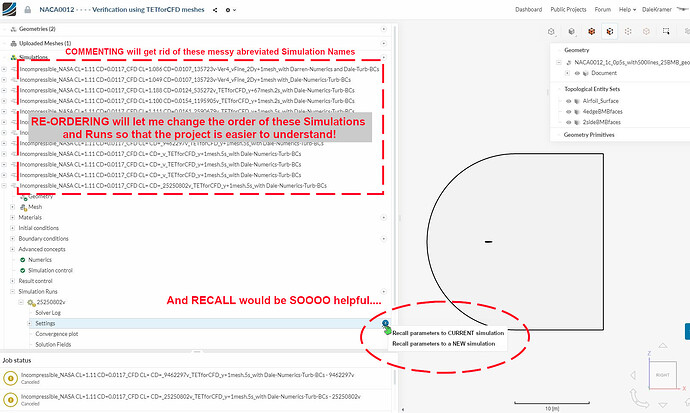The image size is (690, 413).
Task: Click the gear icon of run 25250802v
Action: pyautogui.click(x=31, y=303)
